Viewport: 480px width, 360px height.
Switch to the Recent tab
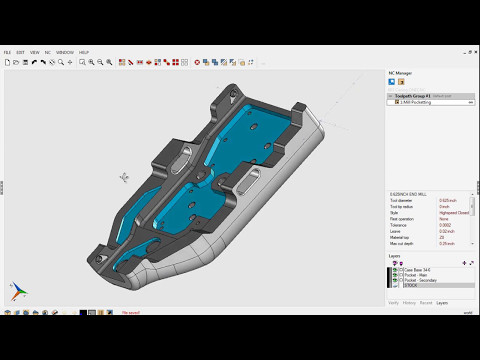[x=426, y=303]
